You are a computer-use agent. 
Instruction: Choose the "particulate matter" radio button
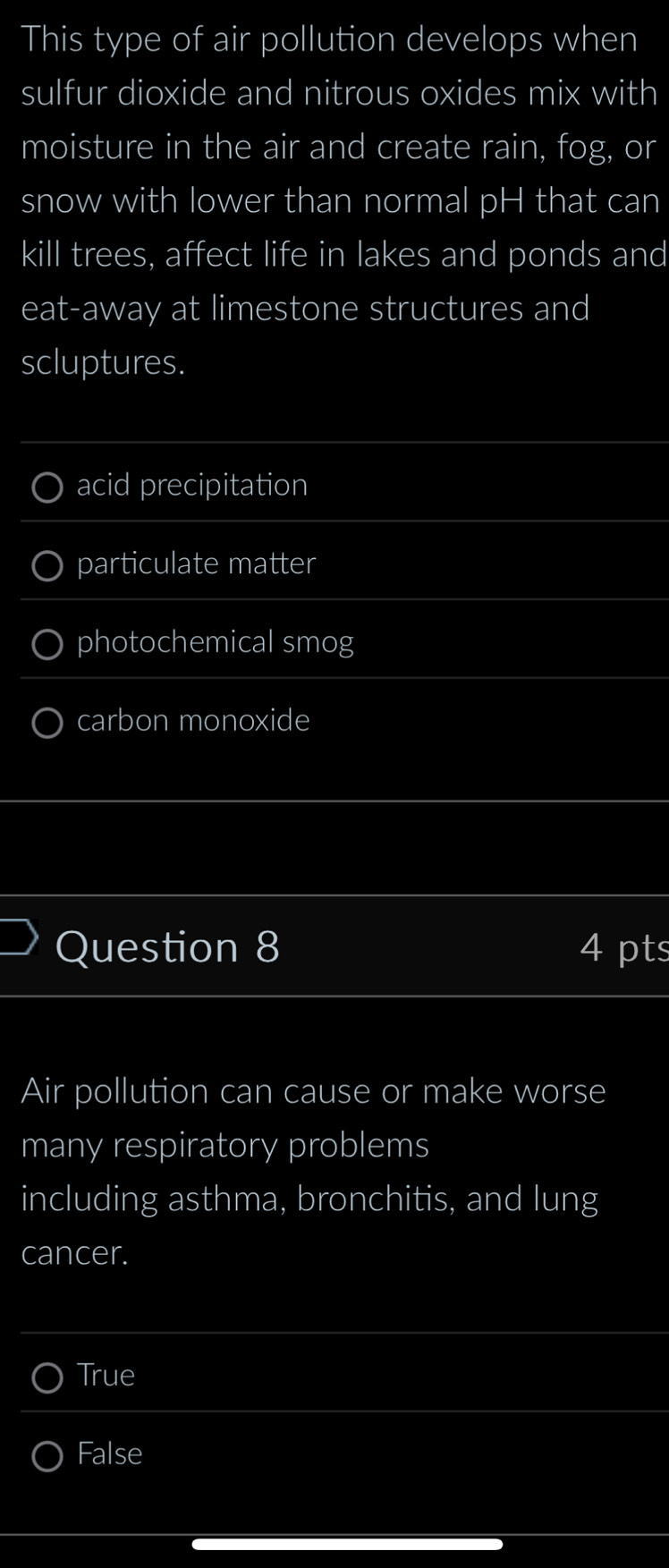point(47,566)
